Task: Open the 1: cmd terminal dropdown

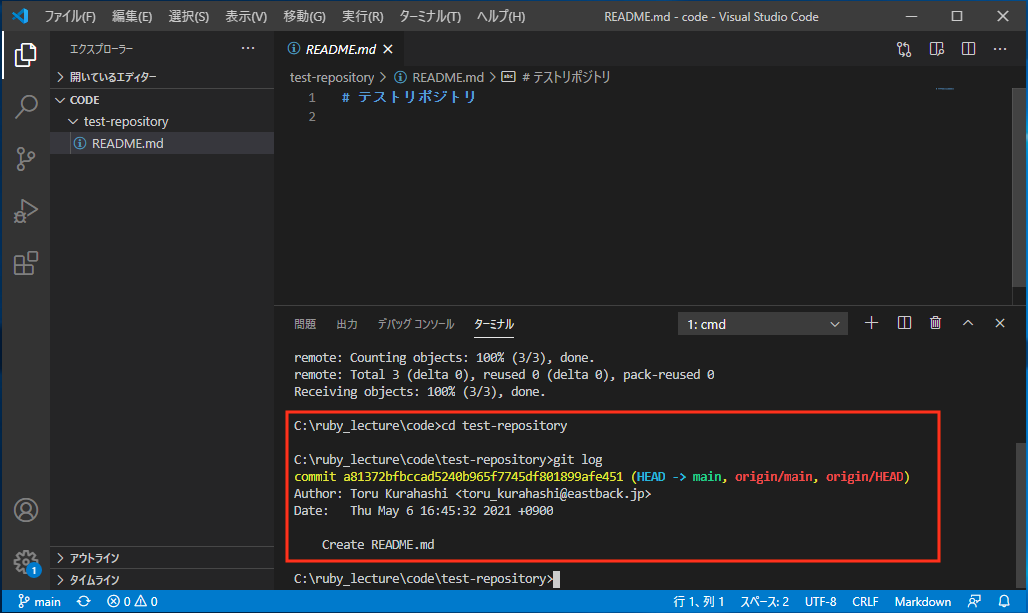Action: click(762, 324)
